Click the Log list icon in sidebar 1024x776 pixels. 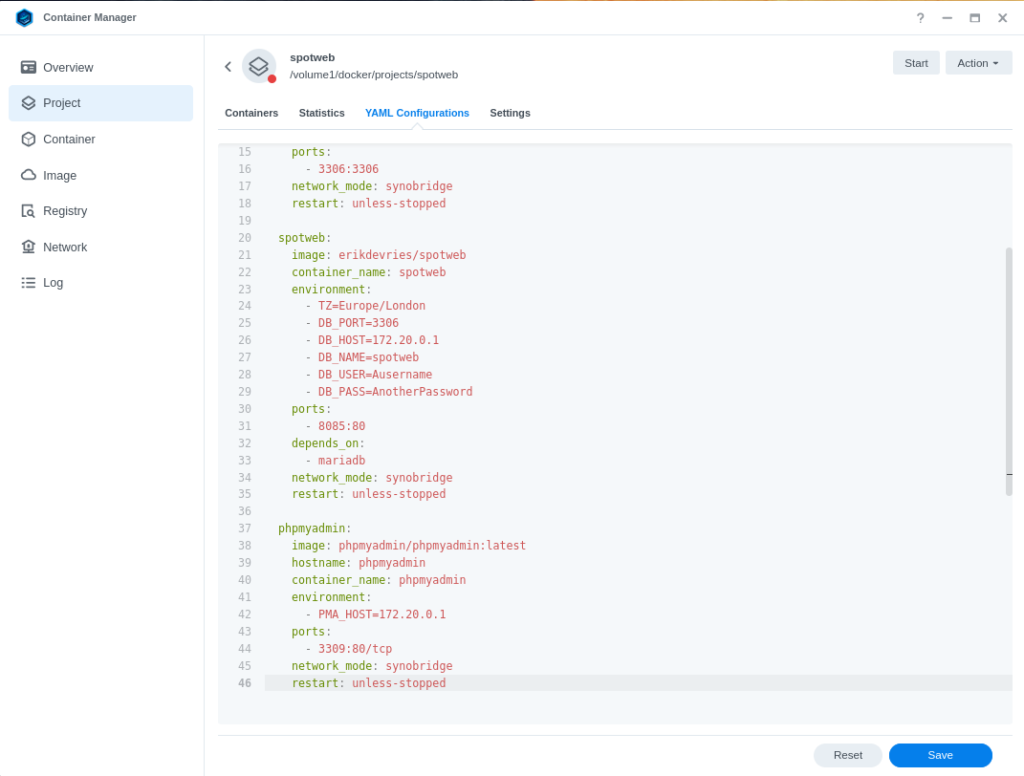coord(28,283)
